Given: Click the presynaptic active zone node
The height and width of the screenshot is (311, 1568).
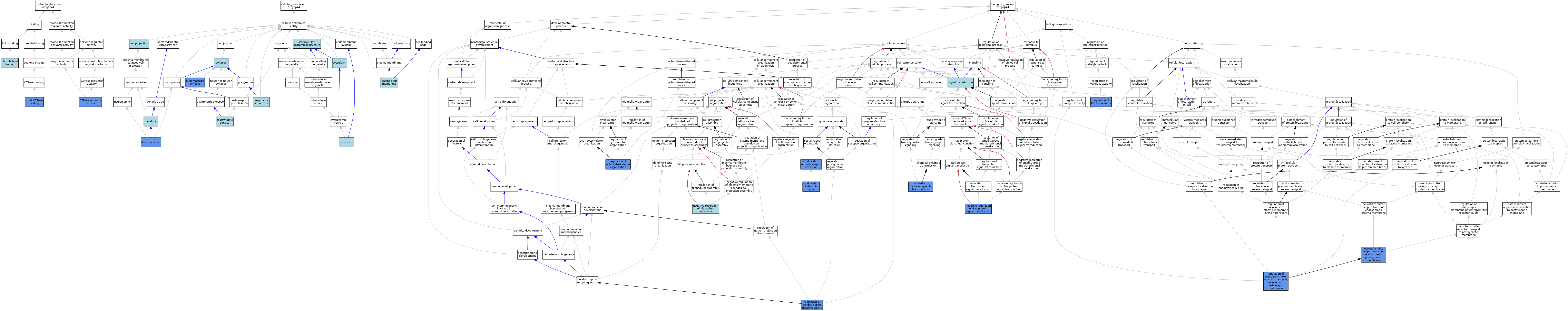Looking at the screenshot, I should 261,102.
